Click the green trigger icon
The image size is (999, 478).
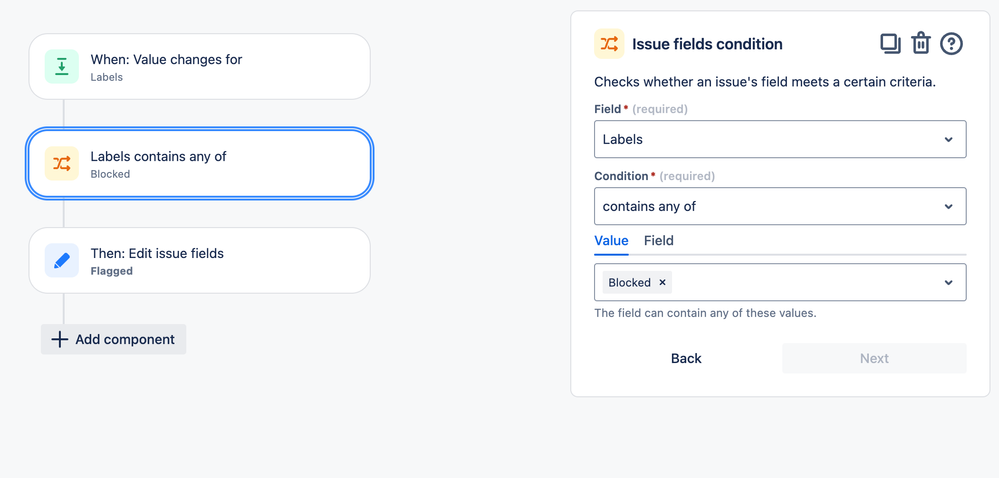point(62,66)
